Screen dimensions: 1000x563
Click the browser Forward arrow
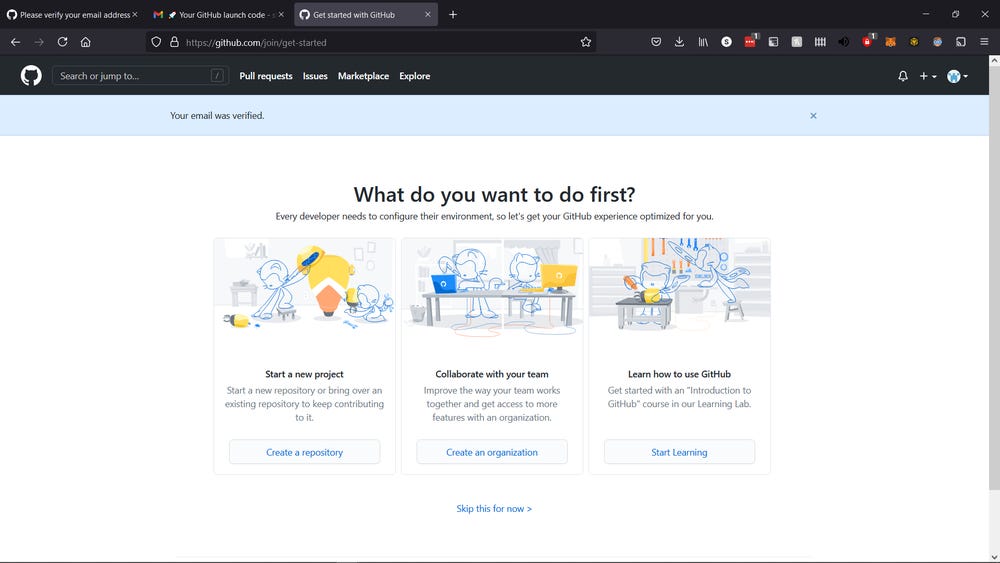[x=39, y=42]
